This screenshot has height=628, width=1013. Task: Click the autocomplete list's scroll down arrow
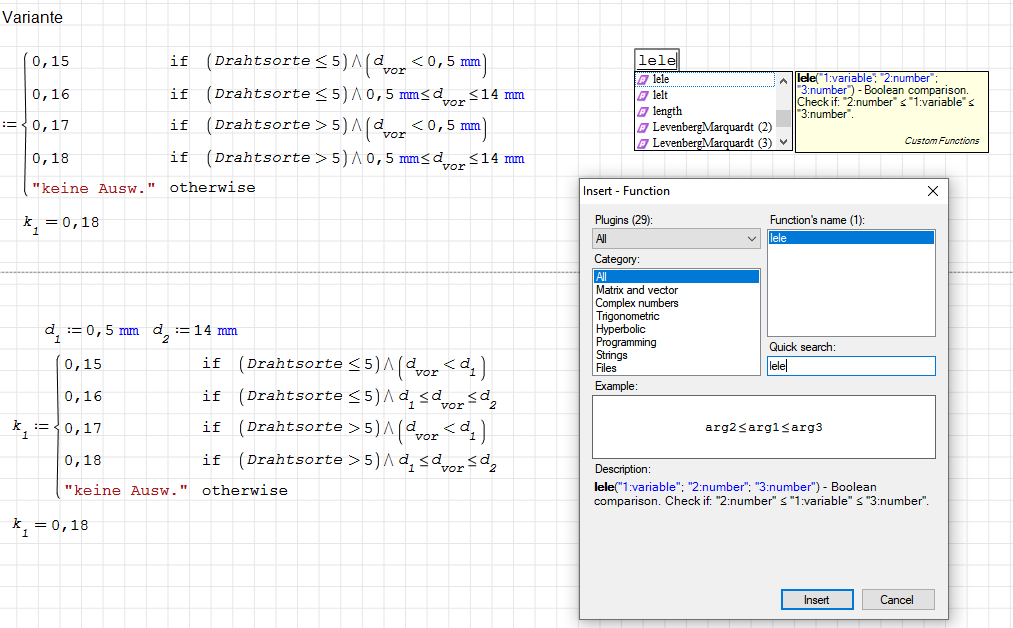(784, 143)
